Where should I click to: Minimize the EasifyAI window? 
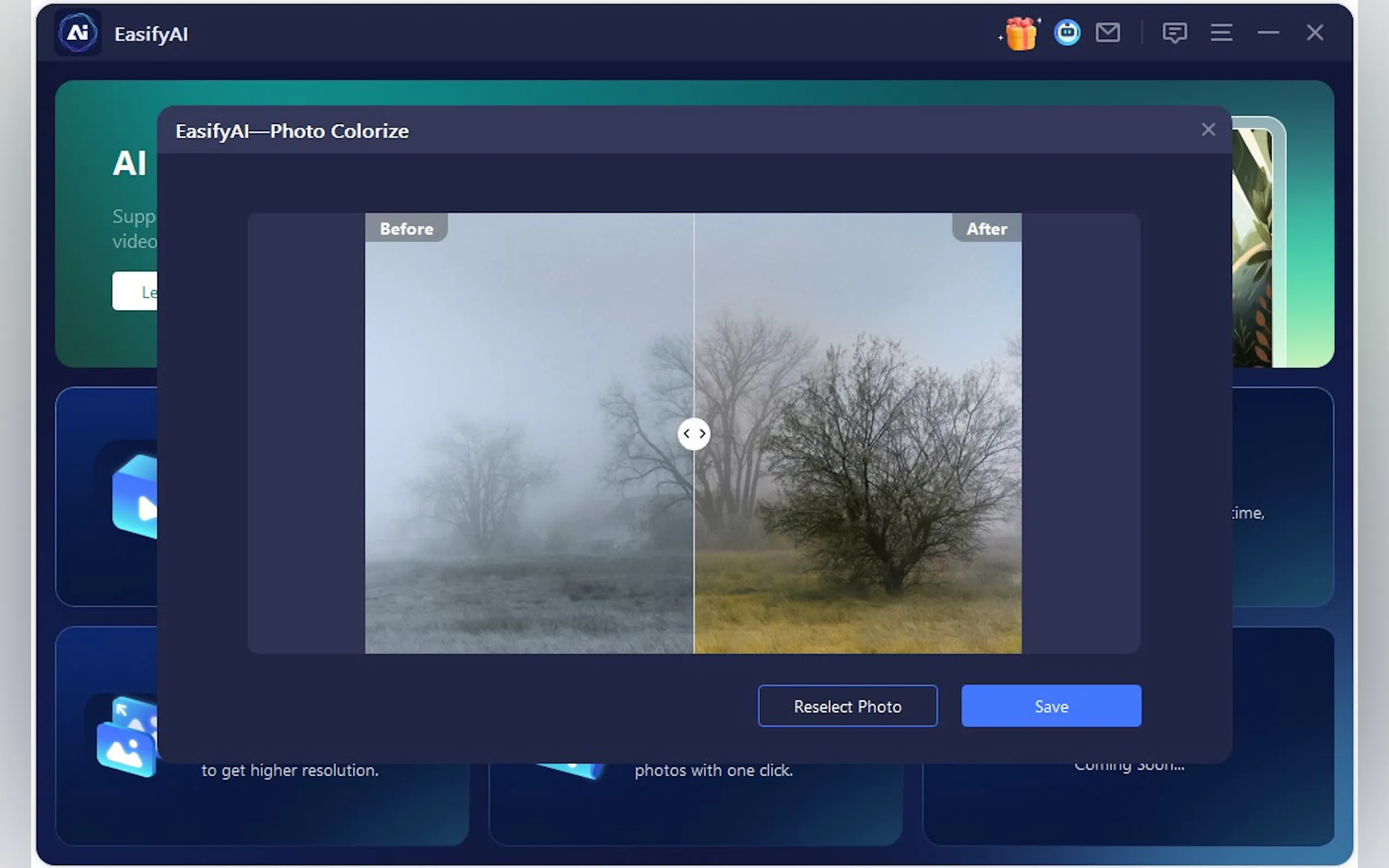[1268, 33]
